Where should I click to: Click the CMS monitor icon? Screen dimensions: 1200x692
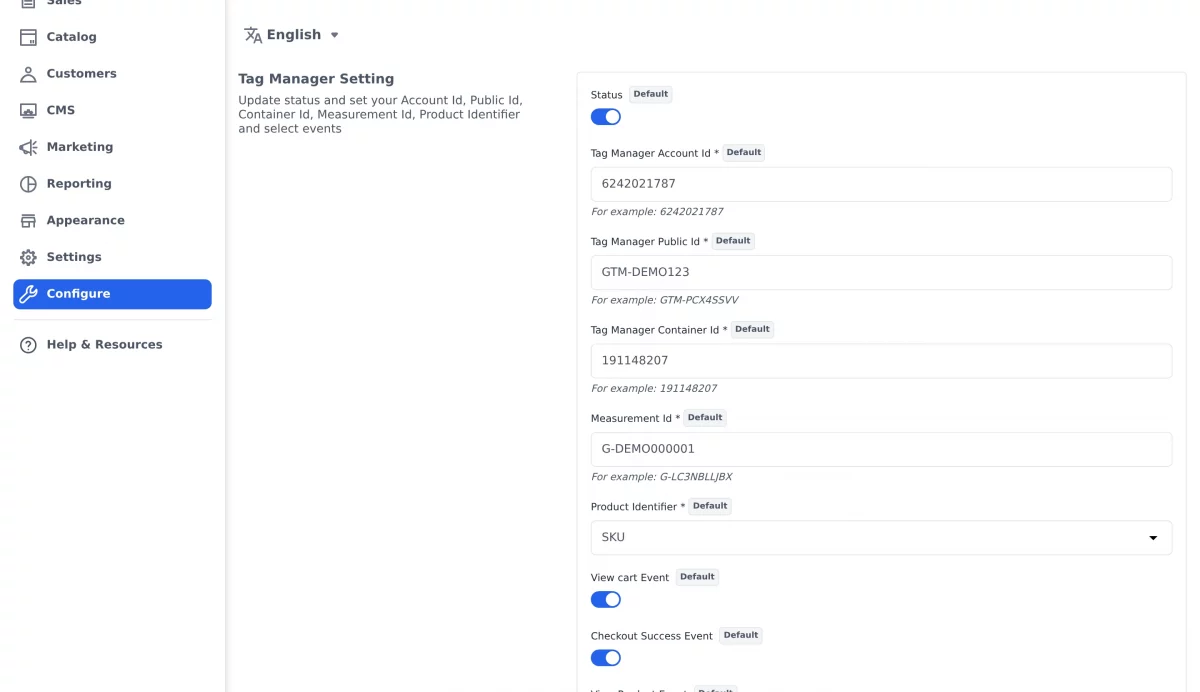click(x=28, y=110)
